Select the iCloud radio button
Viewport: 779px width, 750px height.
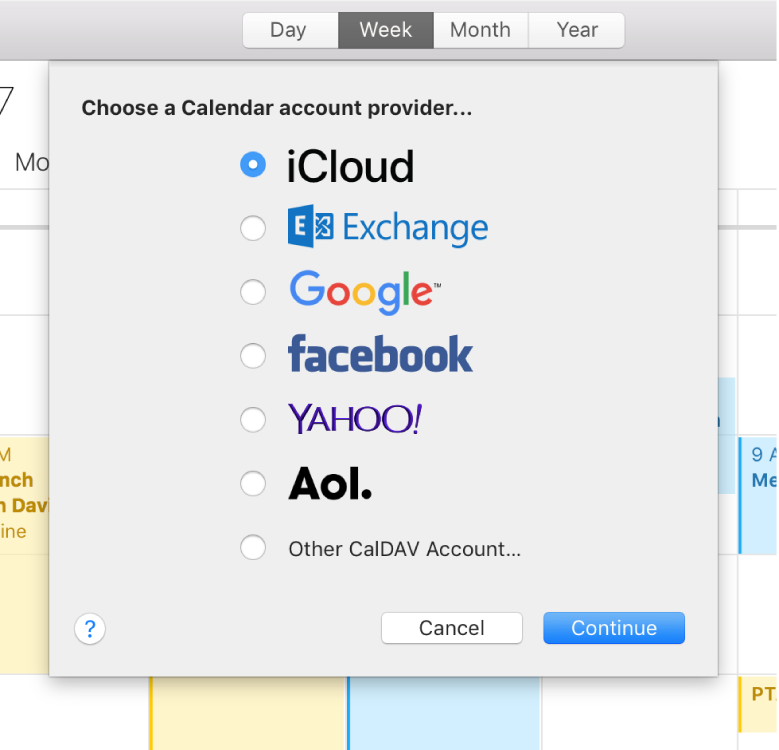click(x=253, y=165)
